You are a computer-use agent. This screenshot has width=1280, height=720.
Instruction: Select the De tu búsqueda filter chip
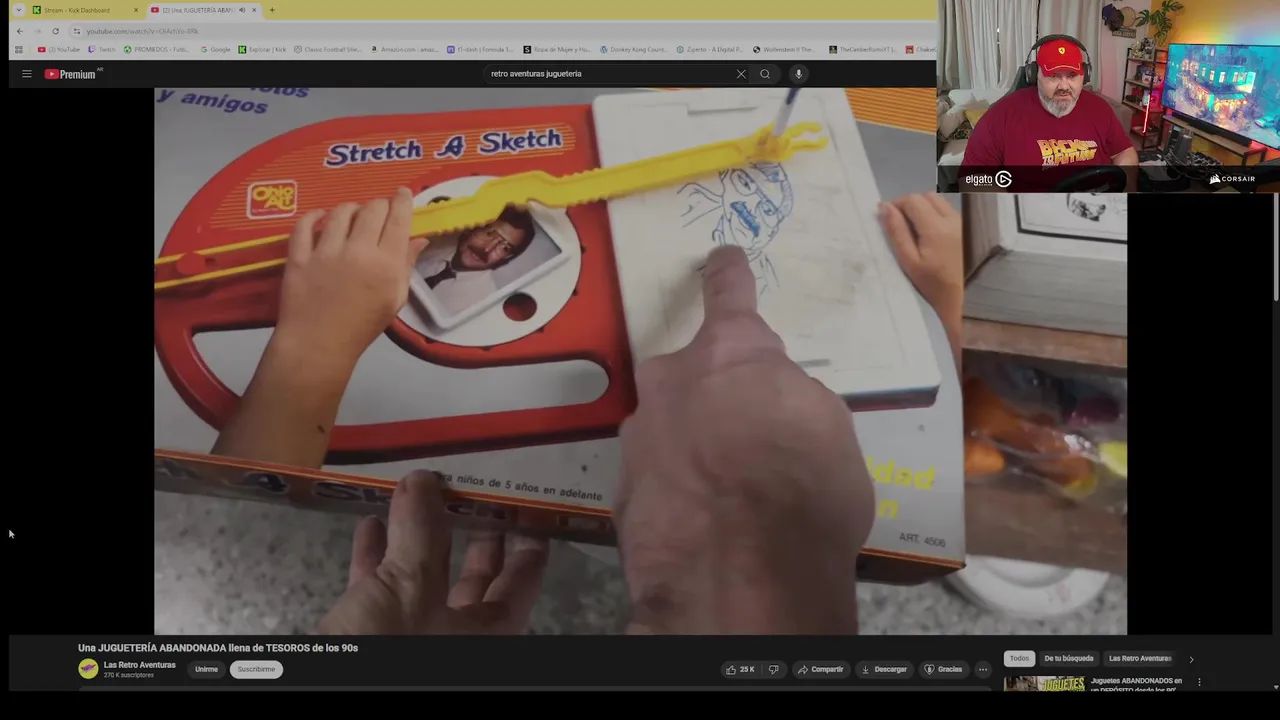click(x=1069, y=658)
